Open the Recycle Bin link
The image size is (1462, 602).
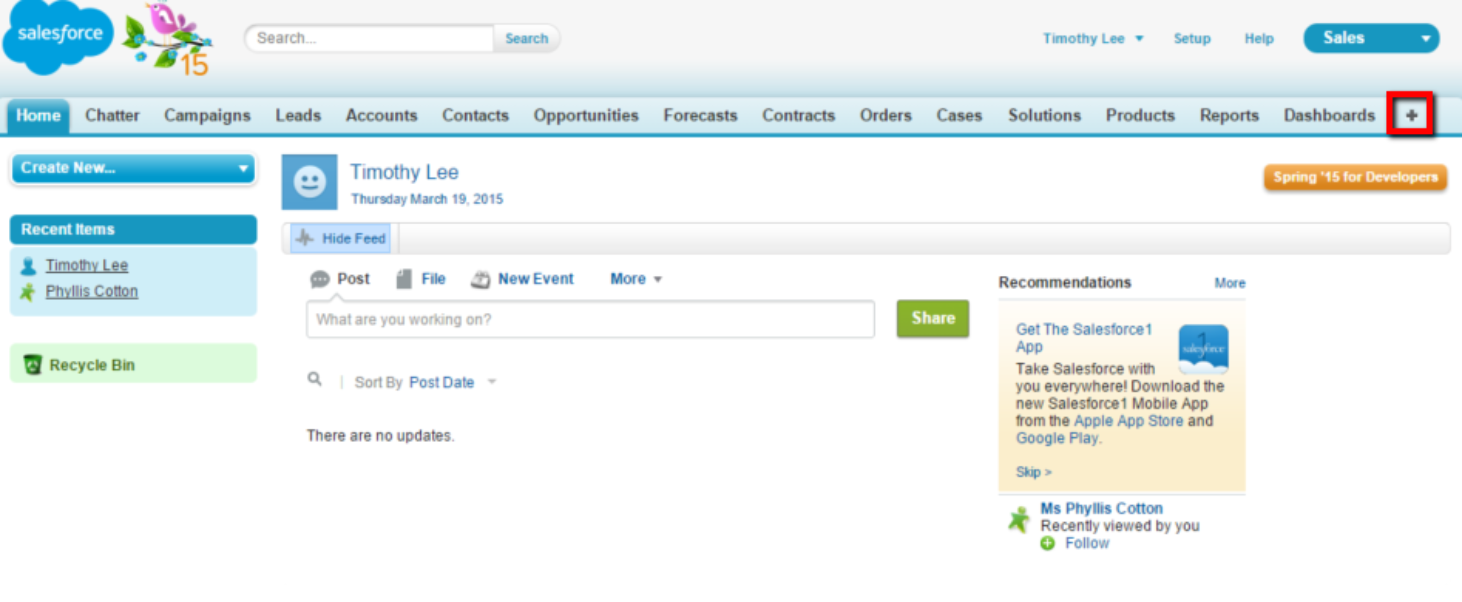click(92, 365)
